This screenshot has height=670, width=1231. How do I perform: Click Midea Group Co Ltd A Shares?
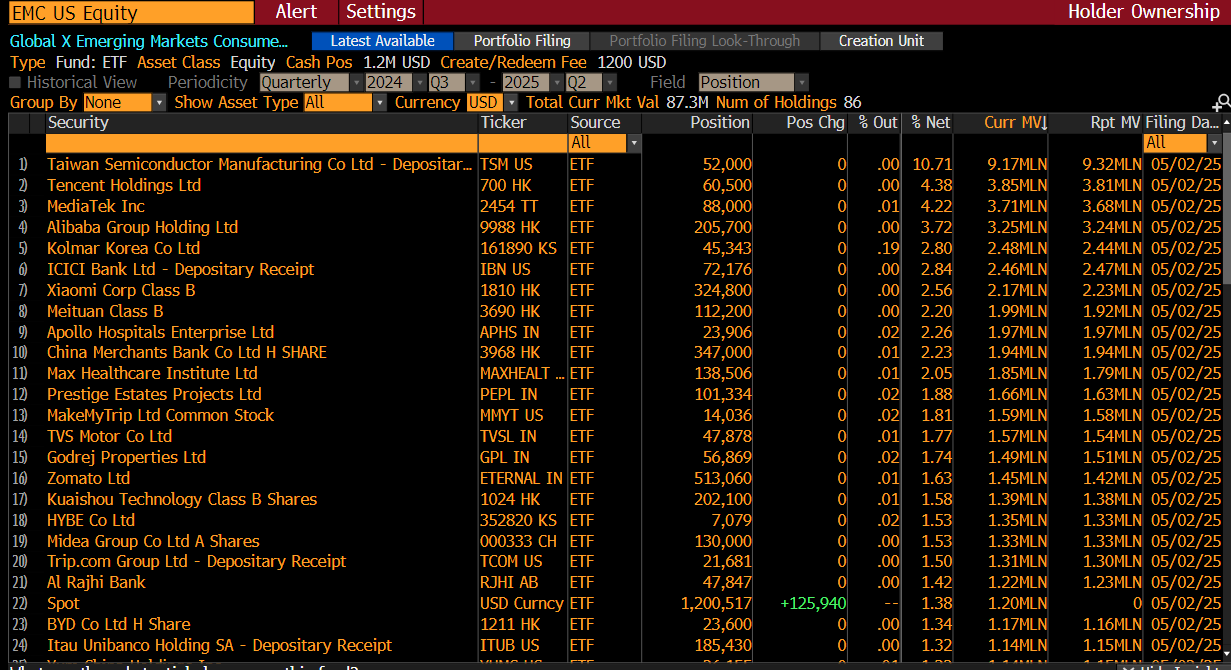[153, 541]
